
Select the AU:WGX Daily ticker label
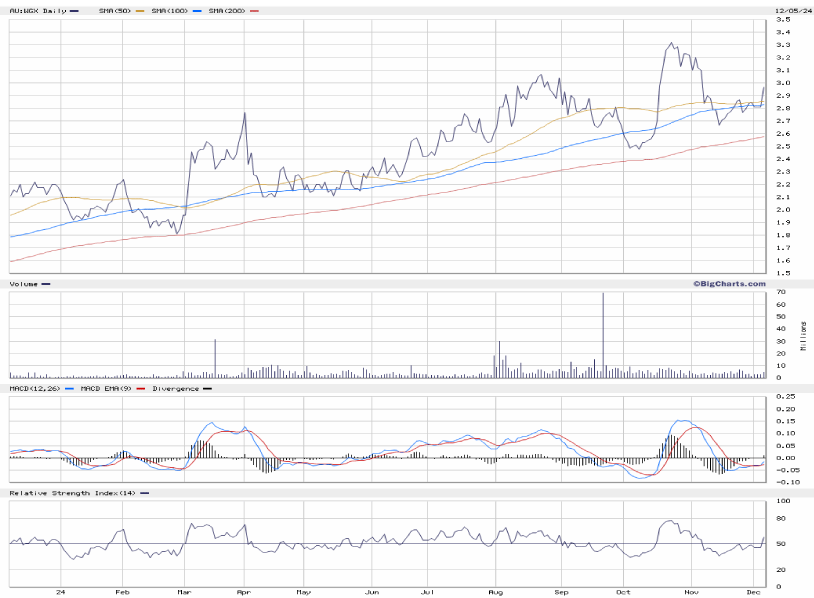point(35,10)
